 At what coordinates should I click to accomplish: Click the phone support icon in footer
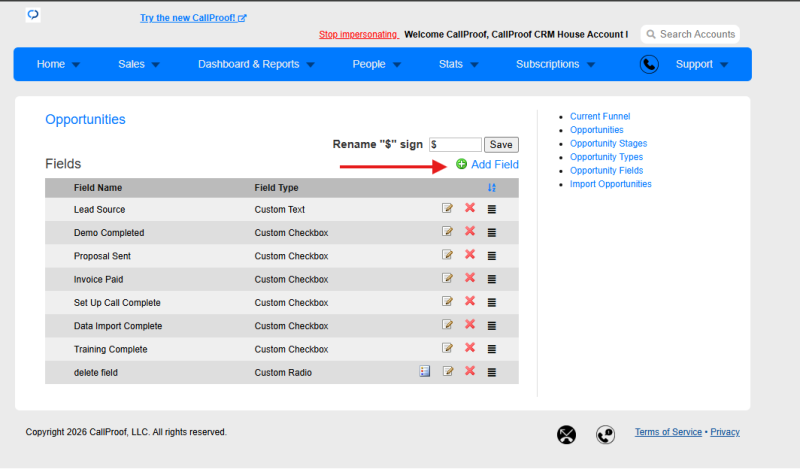point(606,435)
